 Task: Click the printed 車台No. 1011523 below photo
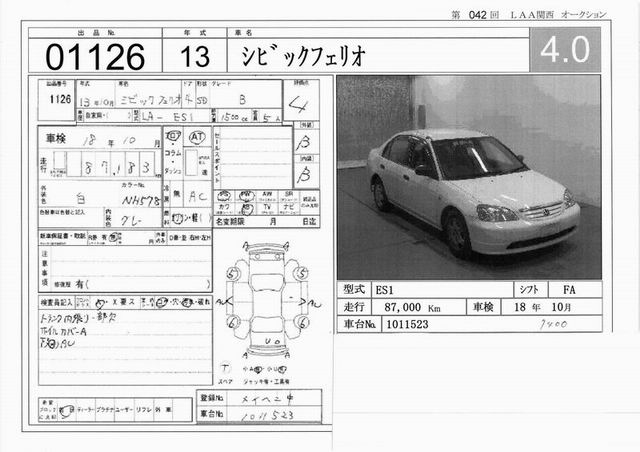click(x=407, y=324)
